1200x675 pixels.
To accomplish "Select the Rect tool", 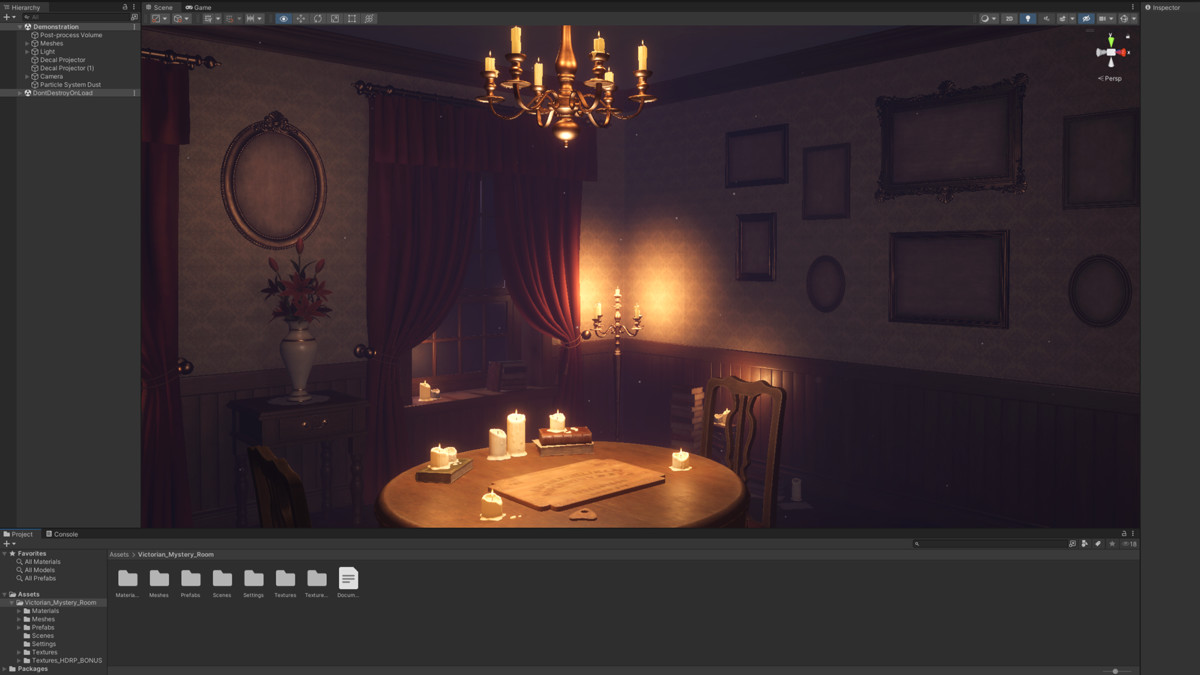I will pyautogui.click(x=350, y=18).
